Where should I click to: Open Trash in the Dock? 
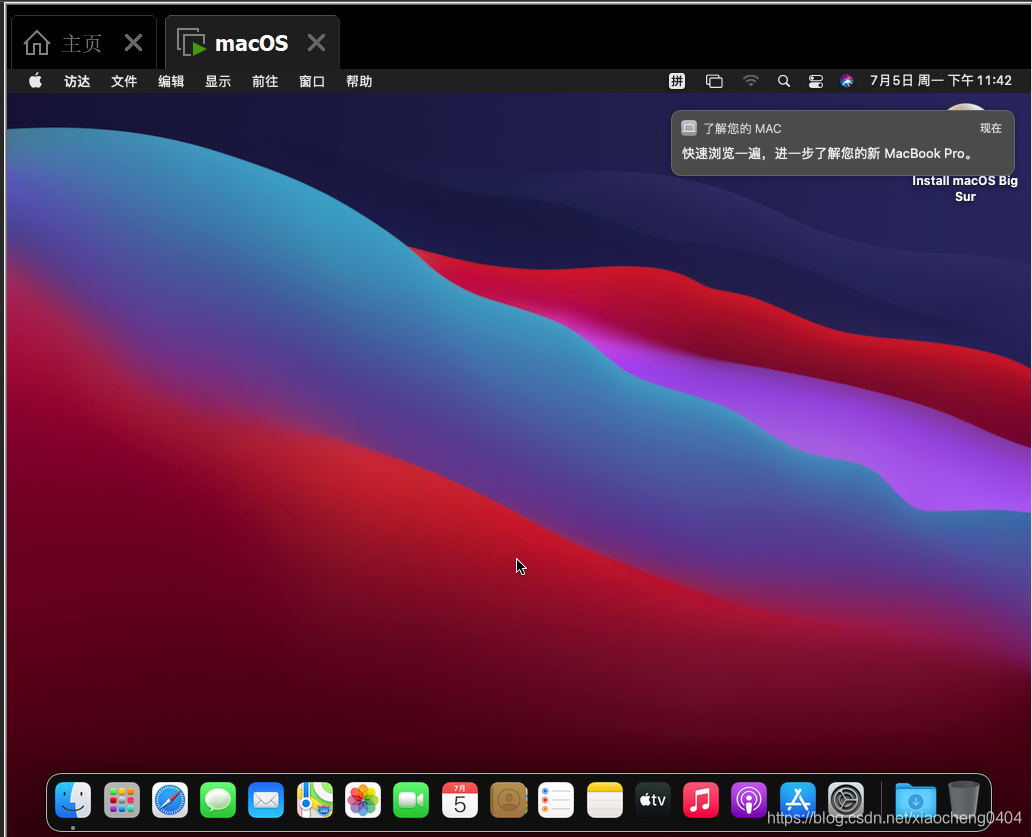pyautogui.click(x=964, y=799)
